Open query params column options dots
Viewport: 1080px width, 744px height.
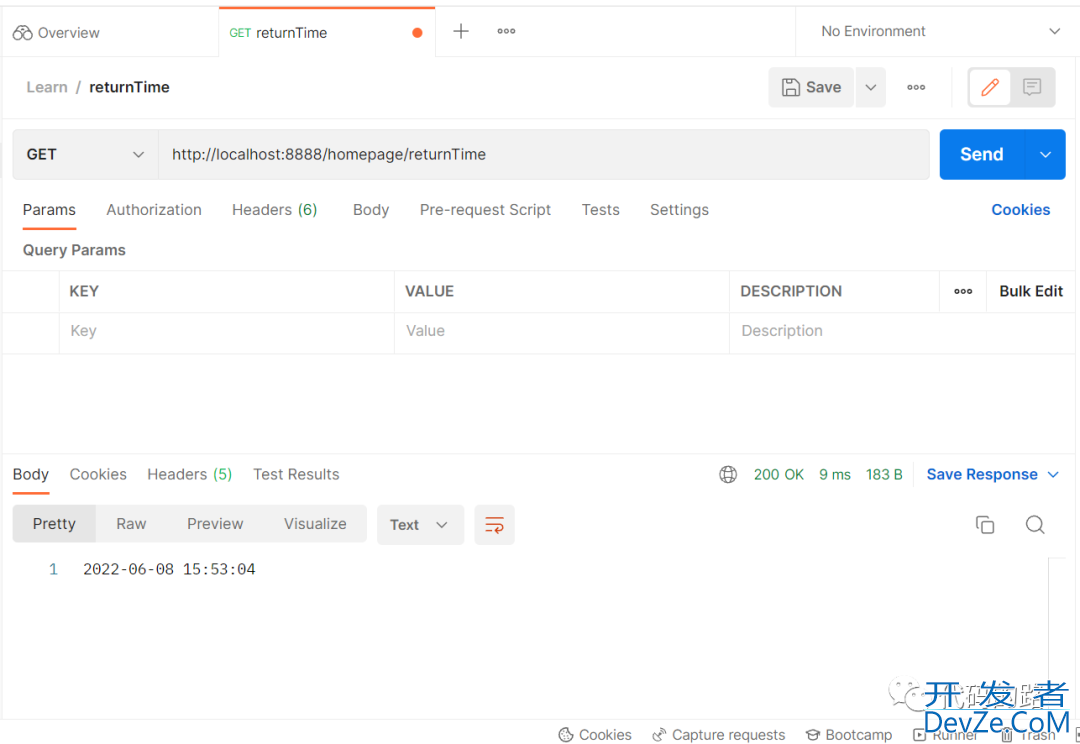coord(963,292)
